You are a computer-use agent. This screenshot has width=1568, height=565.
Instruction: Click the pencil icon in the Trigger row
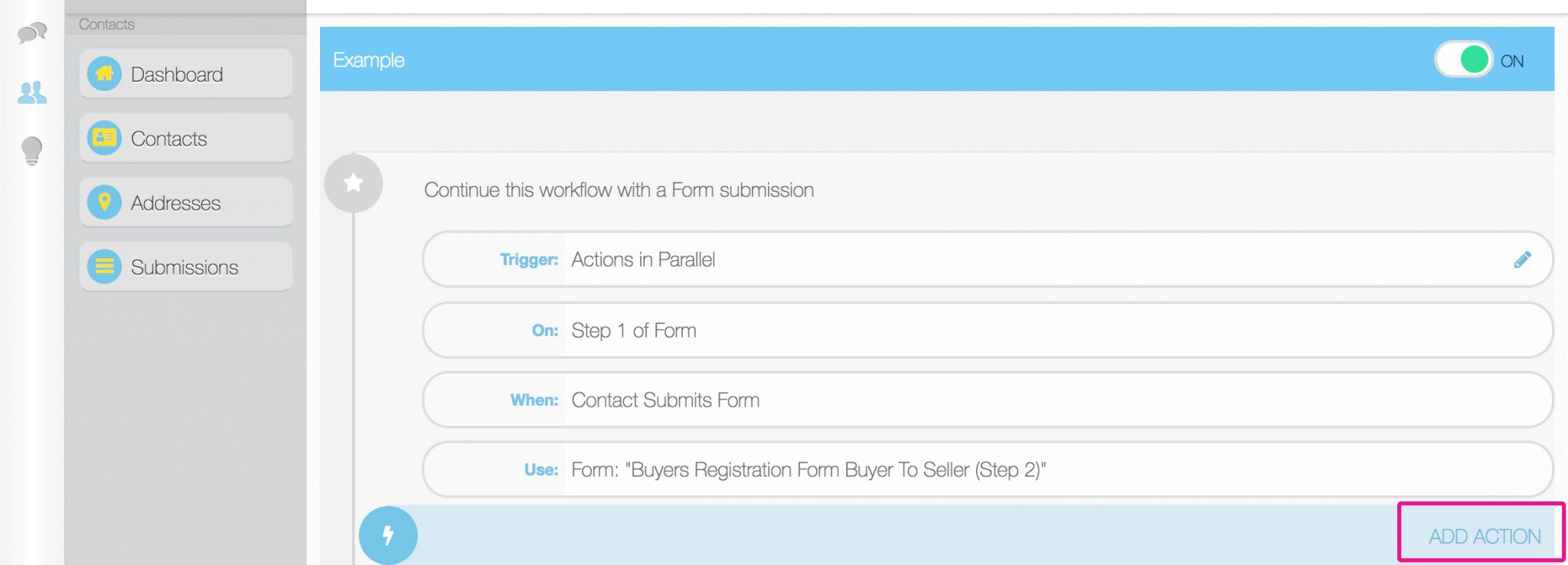point(1522,260)
